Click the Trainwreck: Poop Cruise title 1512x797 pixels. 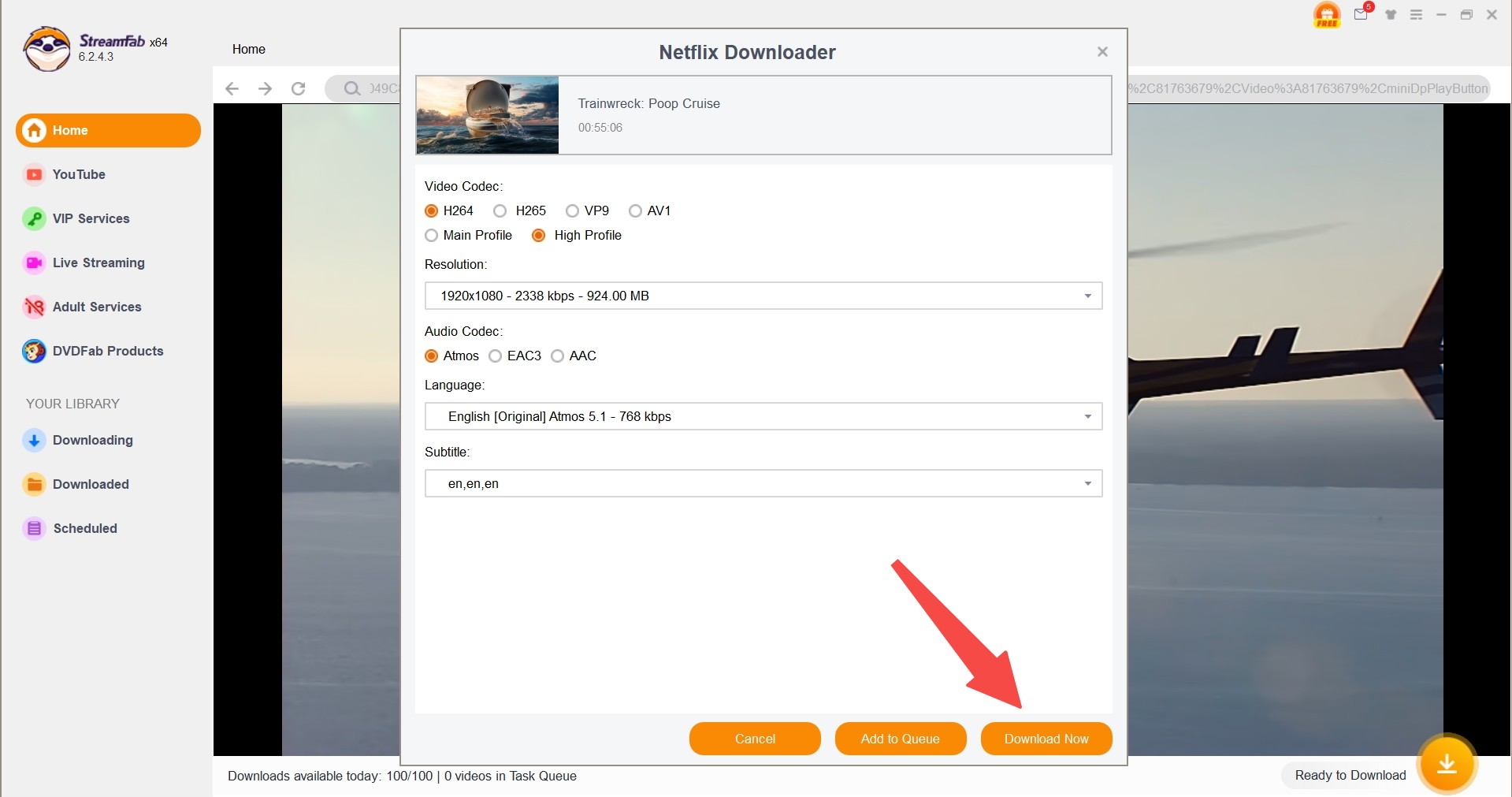649,103
